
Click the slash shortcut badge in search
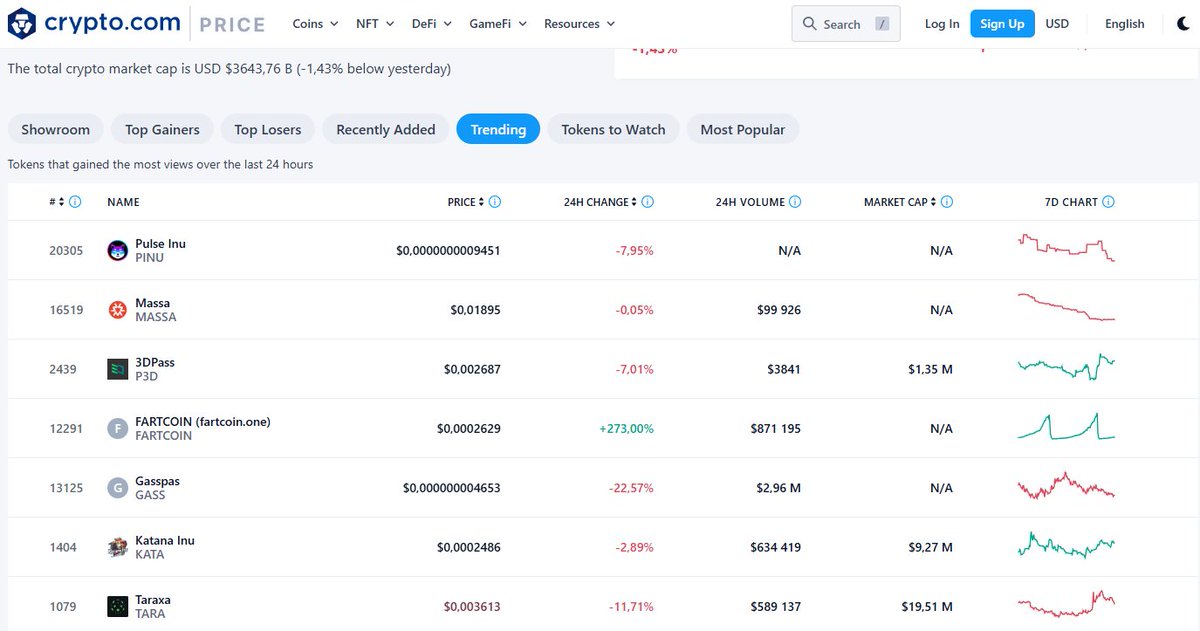click(881, 24)
